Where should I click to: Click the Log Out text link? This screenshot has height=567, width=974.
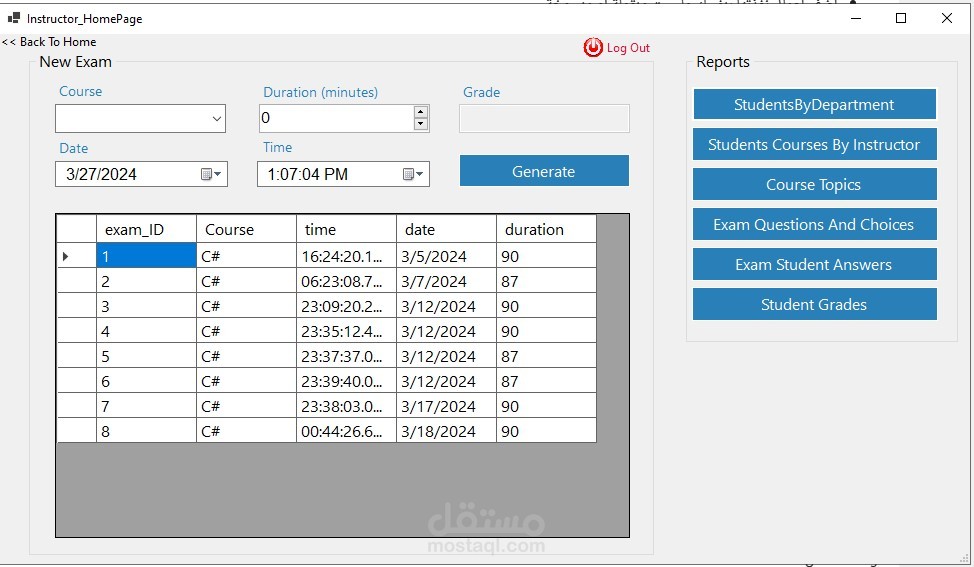pos(628,48)
